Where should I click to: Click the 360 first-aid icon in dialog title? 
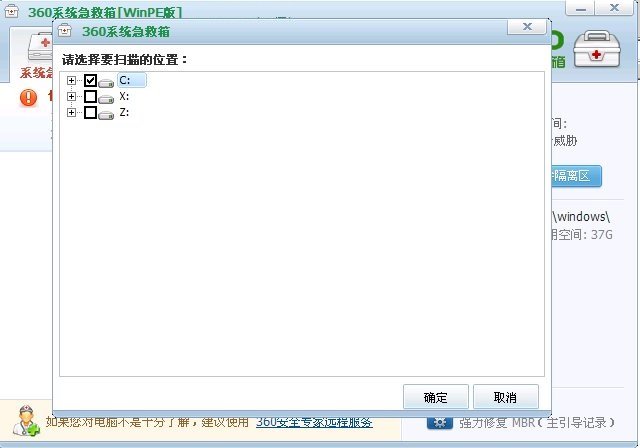coord(65,30)
